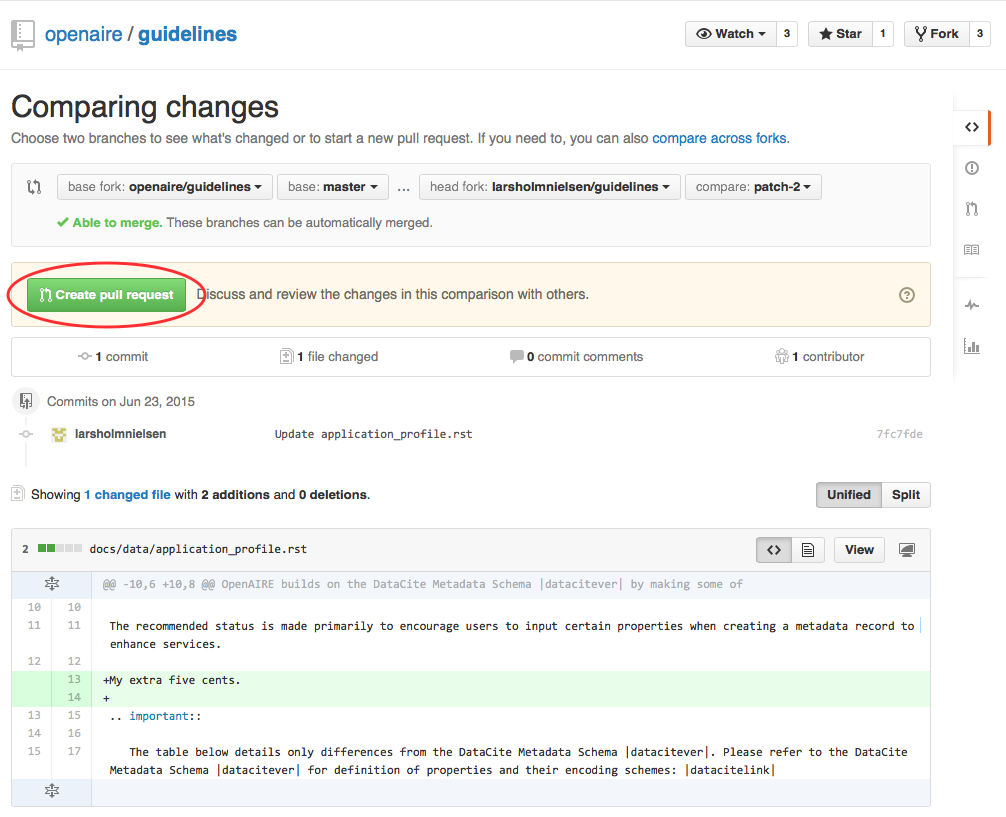The image size is (1006, 817).
Task: Click the watchers count 3
Action: click(787, 34)
